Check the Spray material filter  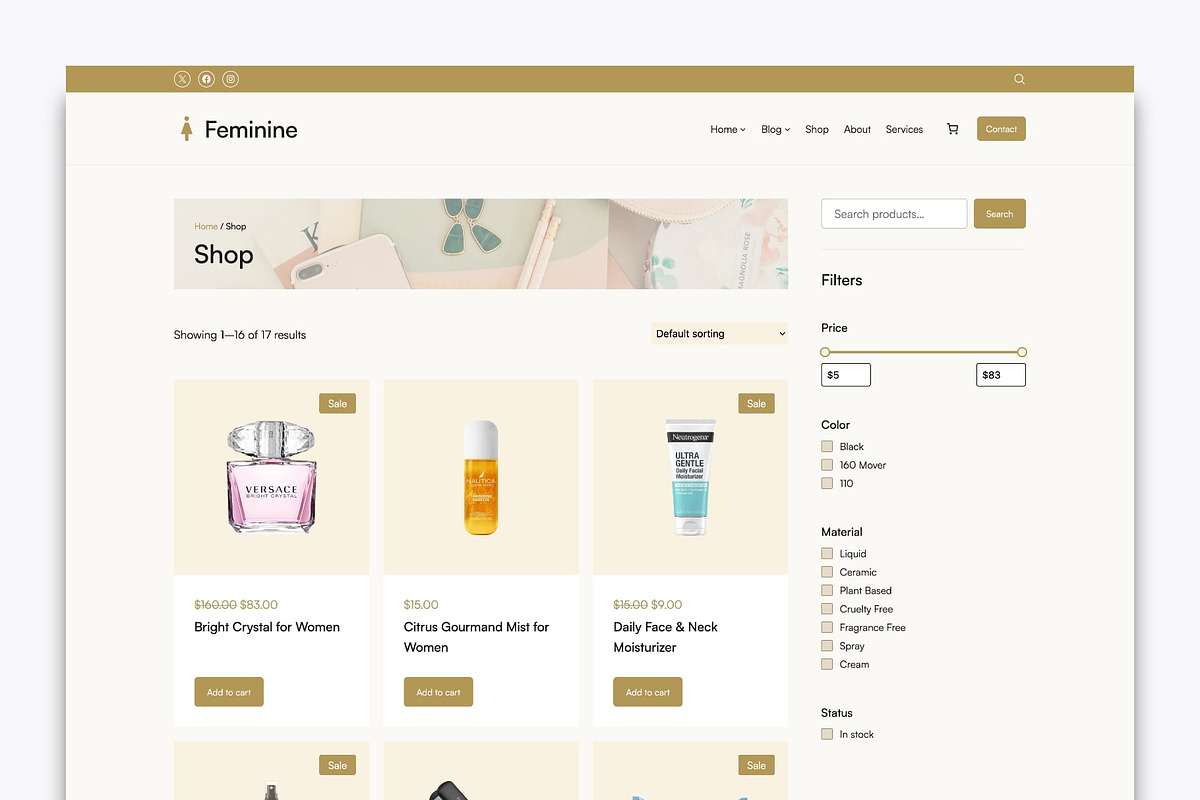[x=827, y=646]
